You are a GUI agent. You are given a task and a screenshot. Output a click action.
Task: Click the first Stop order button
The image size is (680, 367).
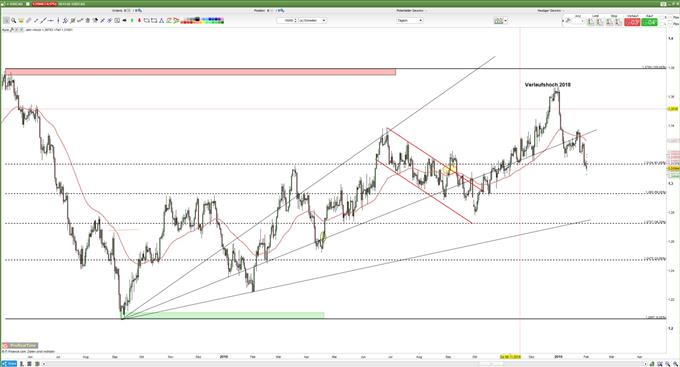[x=609, y=22]
